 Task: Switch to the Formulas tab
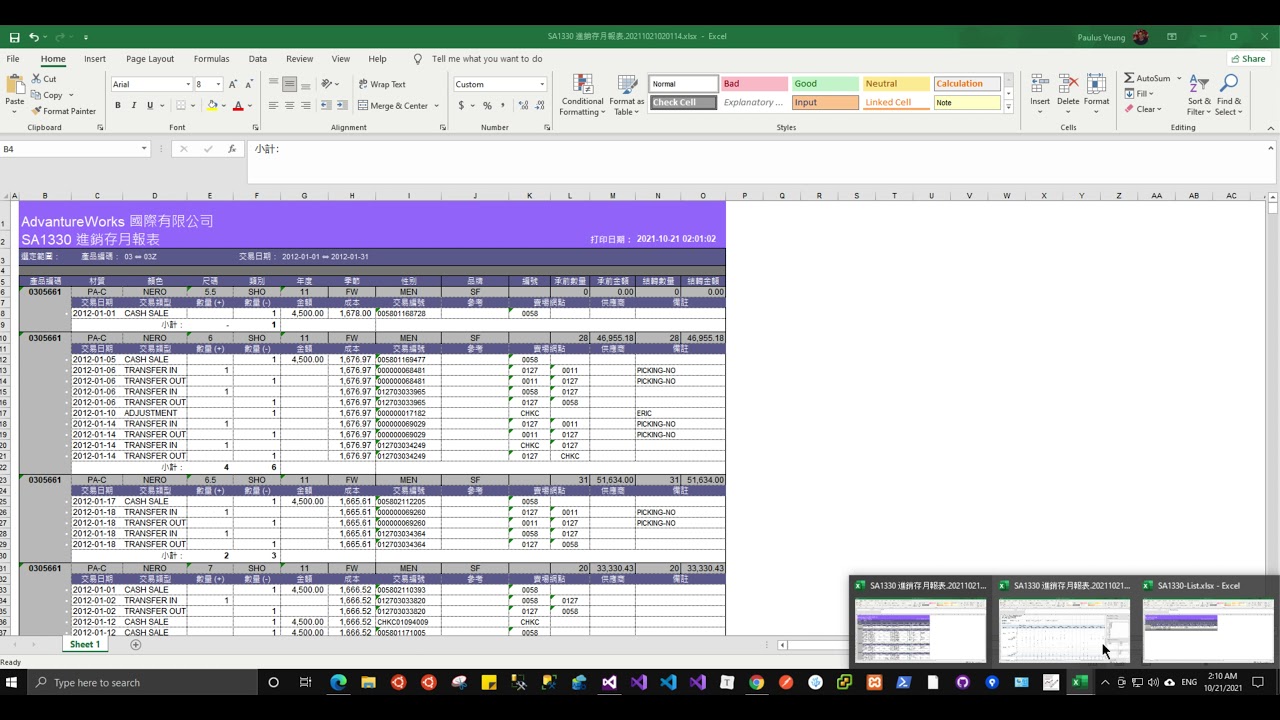212,59
